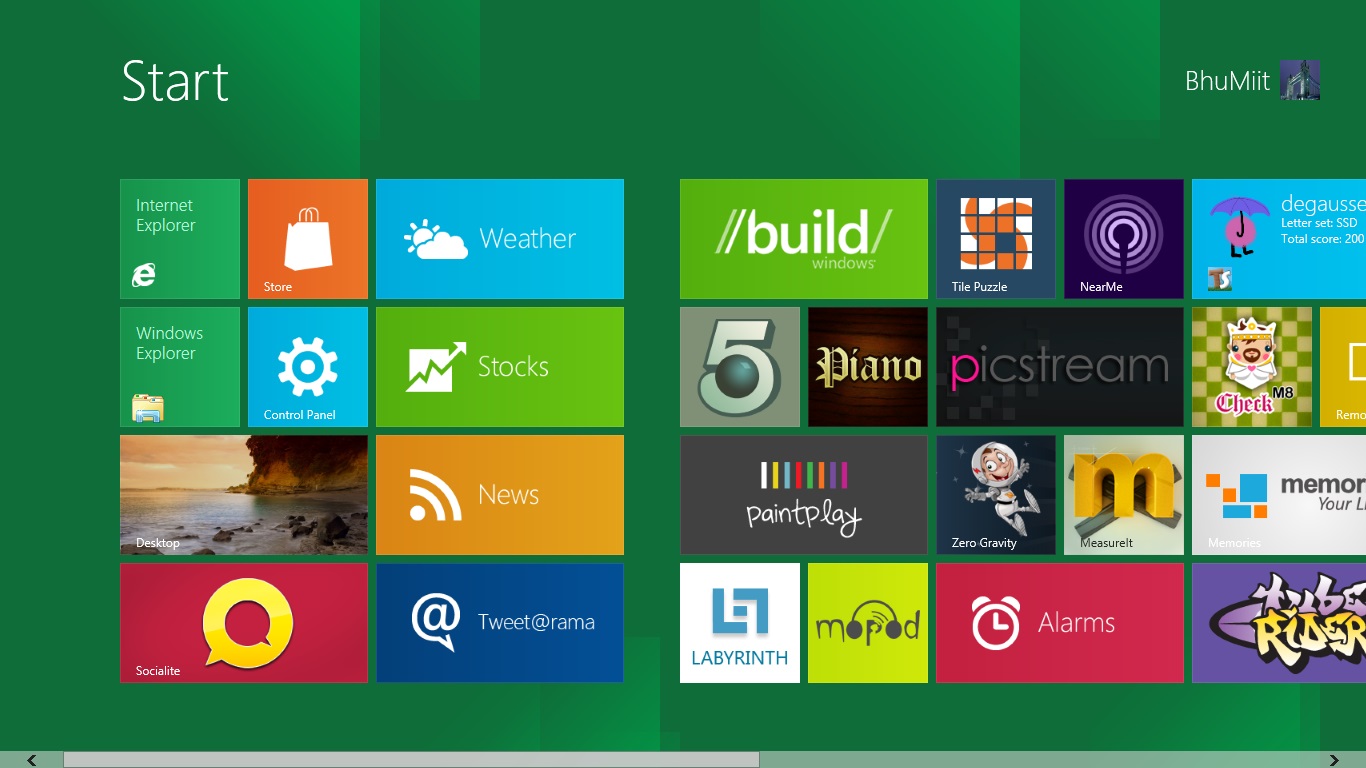Viewport: 1366px width, 768px height.
Task: Launch the Labyrinth game tile
Action: coord(740,623)
